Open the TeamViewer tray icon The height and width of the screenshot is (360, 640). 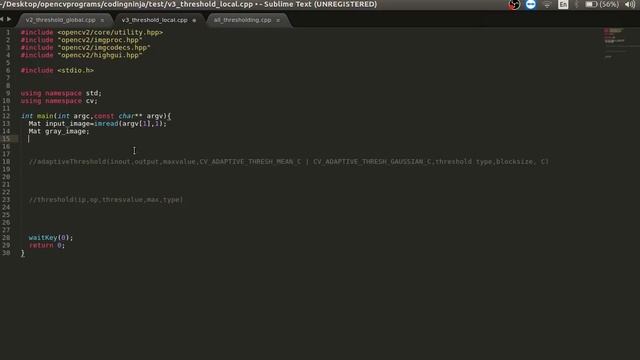[x=531, y=4]
